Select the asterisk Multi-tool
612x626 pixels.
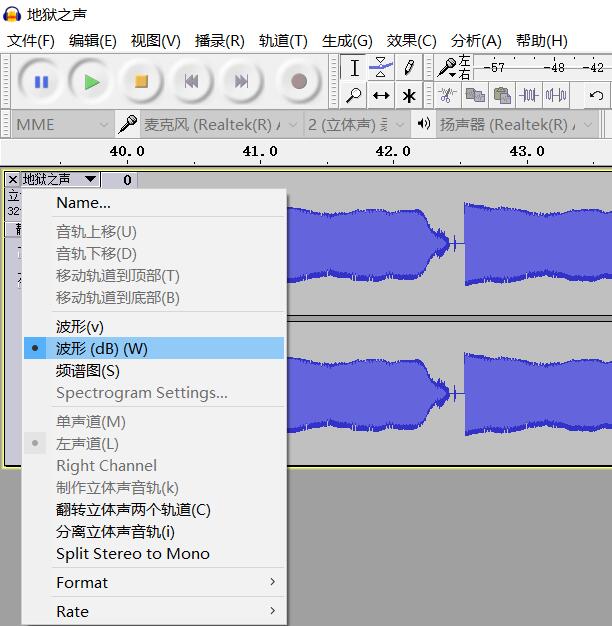pyautogui.click(x=408, y=96)
